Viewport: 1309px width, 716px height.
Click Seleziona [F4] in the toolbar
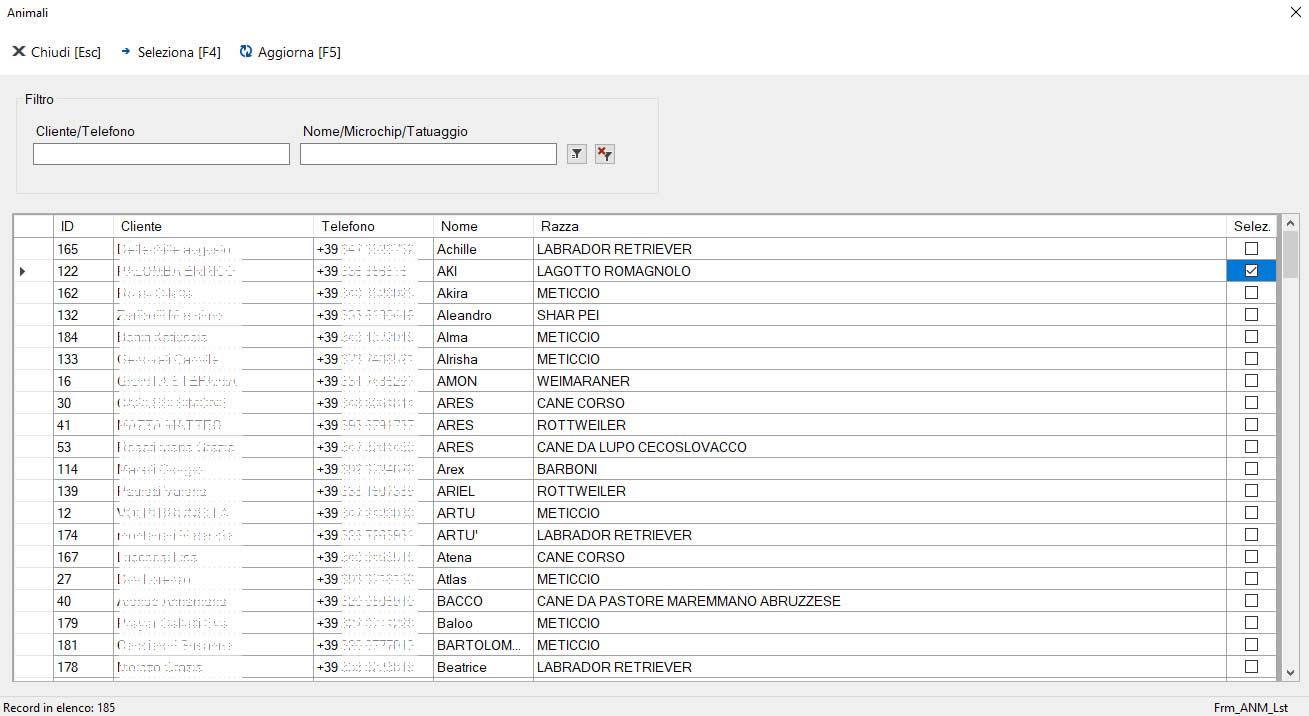pos(170,52)
